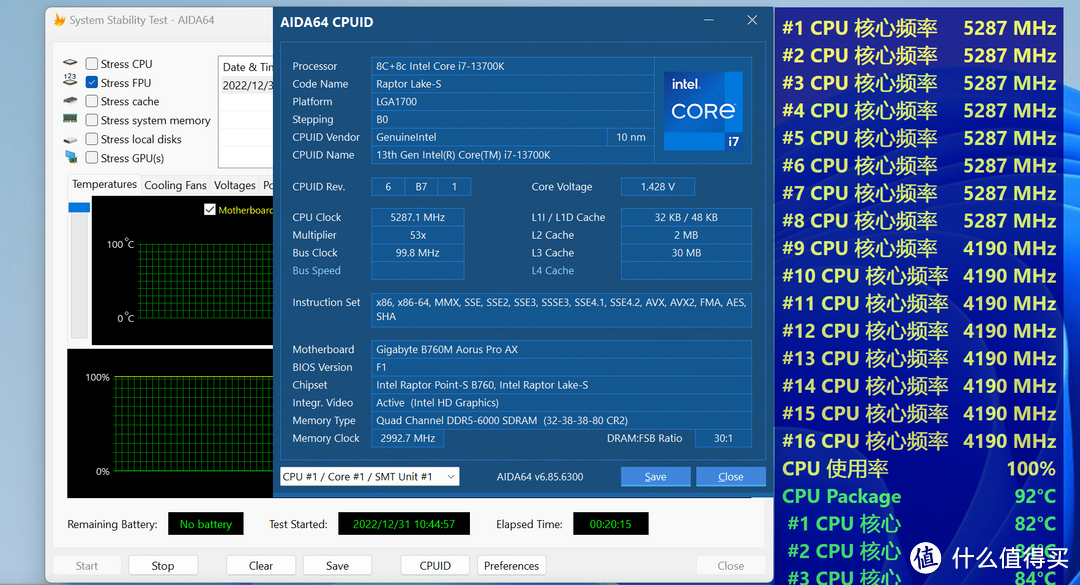This screenshot has width=1080, height=585.
Task: Click the DRAM:FSB Ratio 30:1 value
Action: tap(723, 438)
